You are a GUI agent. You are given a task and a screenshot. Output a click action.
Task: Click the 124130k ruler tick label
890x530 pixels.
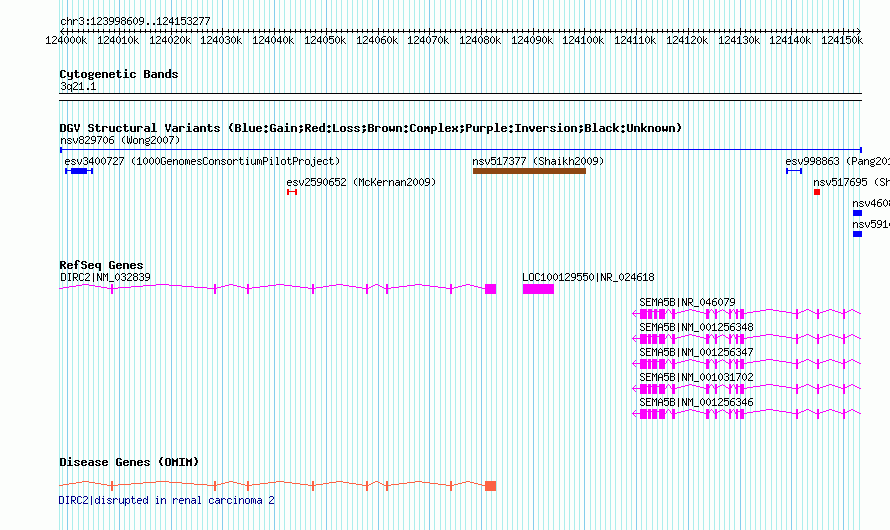pyautogui.click(x=739, y=40)
